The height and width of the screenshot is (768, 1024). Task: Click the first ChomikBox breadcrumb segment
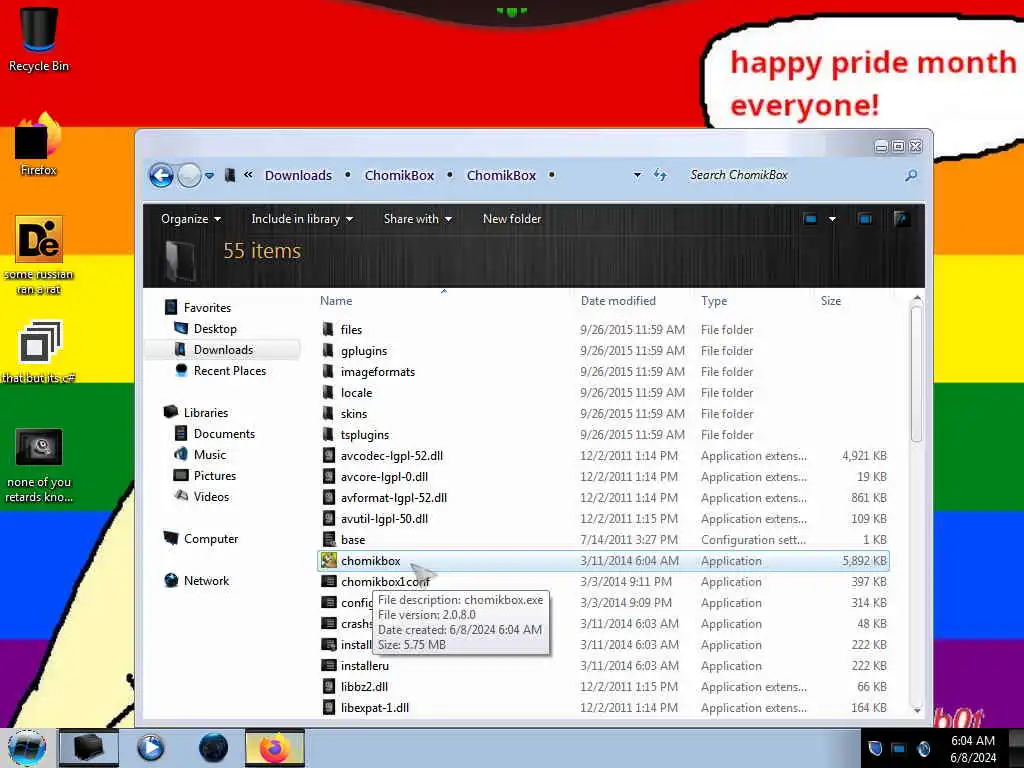point(399,175)
